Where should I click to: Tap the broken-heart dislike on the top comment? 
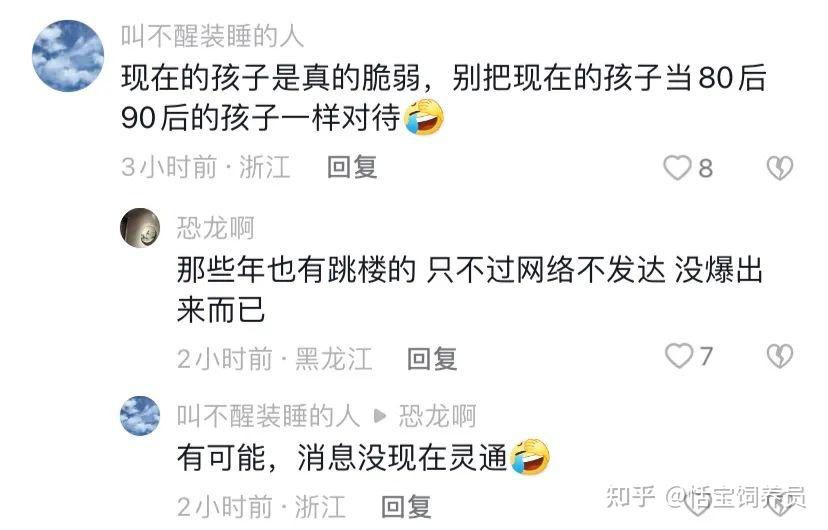(x=779, y=168)
